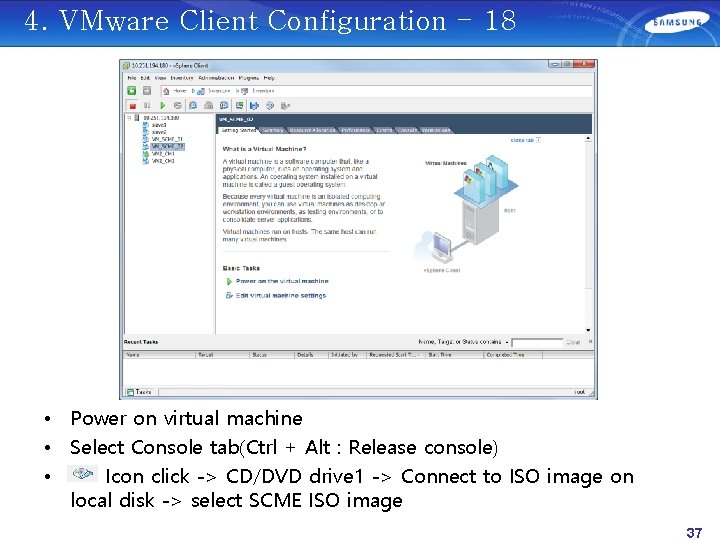Click the Recent Tasks filter text field
The height and width of the screenshot is (540, 720).
(537, 343)
